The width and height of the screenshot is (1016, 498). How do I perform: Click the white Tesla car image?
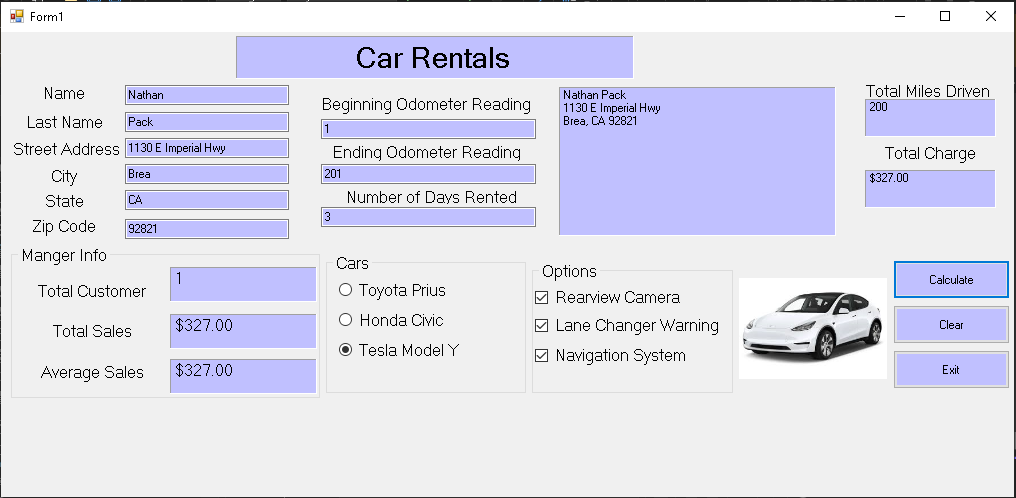click(811, 328)
